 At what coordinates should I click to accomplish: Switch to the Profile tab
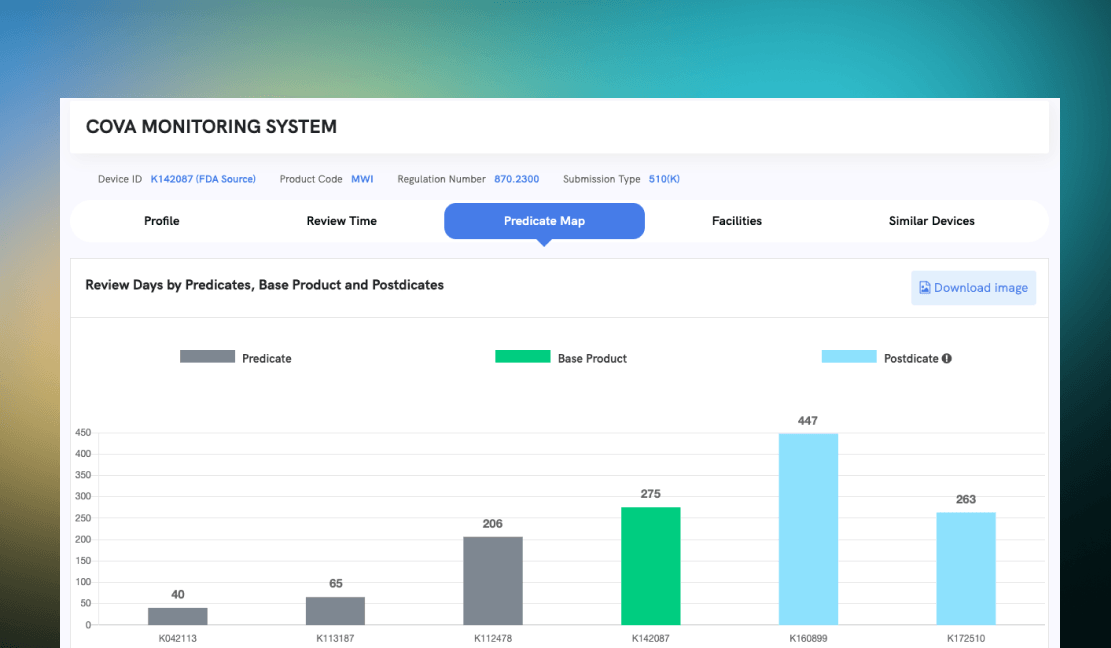click(x=162, y=221)
